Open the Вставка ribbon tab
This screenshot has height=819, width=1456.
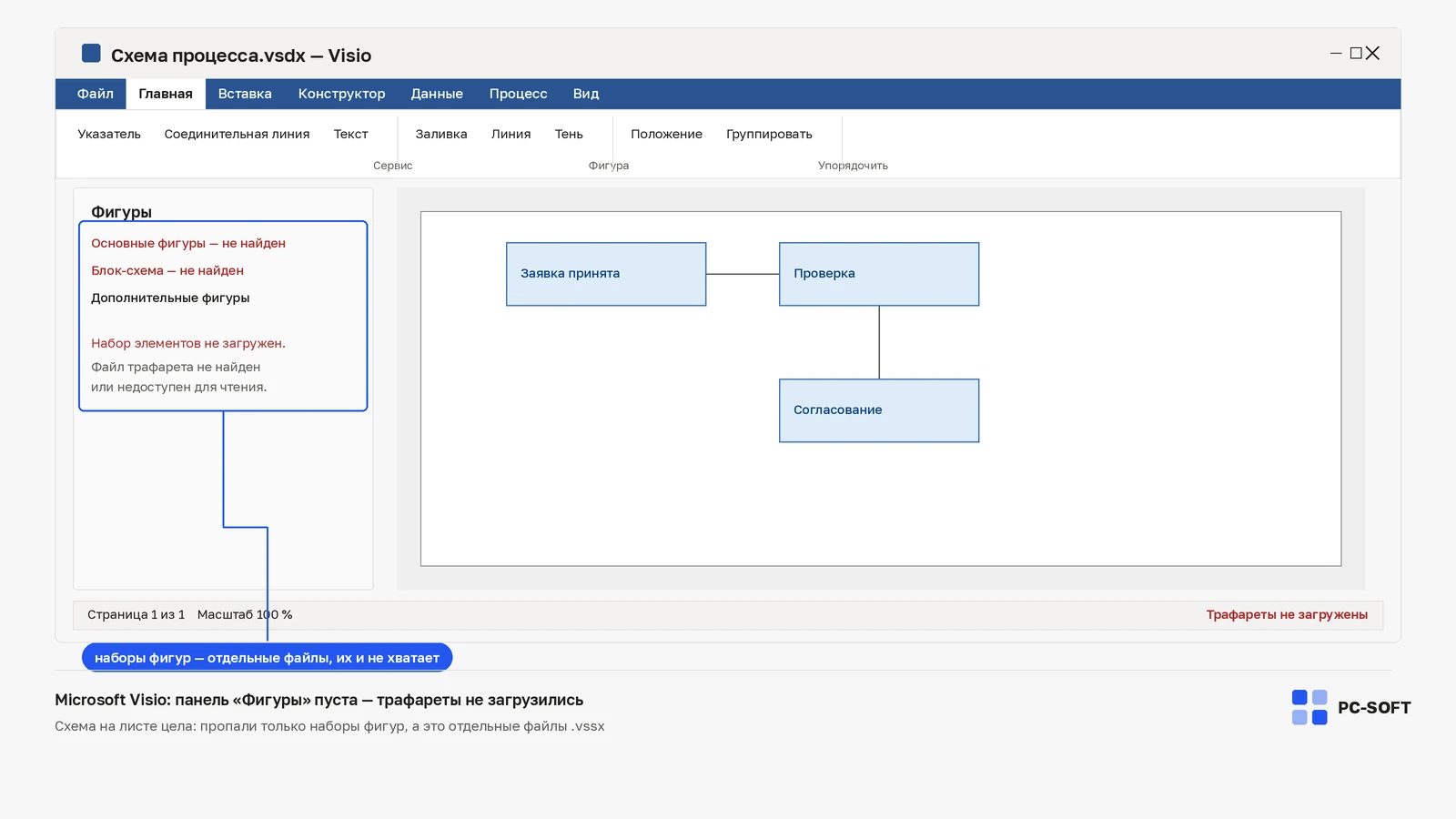245,94
